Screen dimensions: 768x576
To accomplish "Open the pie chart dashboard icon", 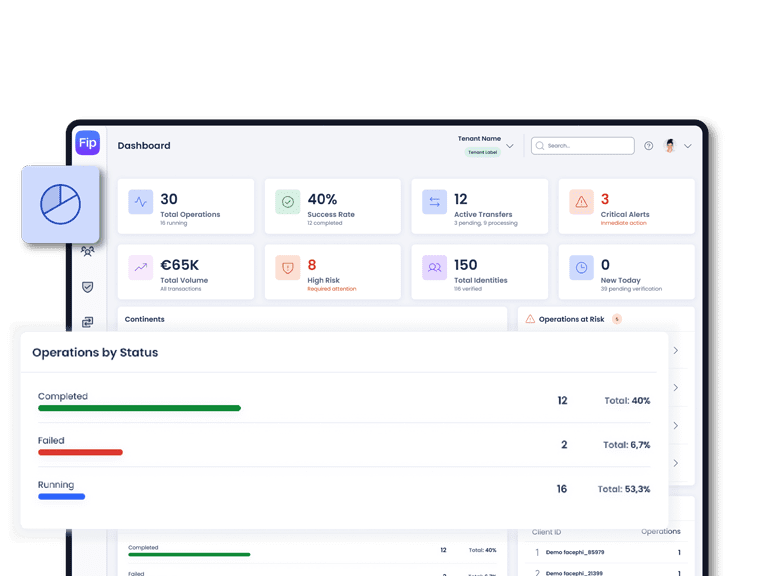I will point(61,204).
